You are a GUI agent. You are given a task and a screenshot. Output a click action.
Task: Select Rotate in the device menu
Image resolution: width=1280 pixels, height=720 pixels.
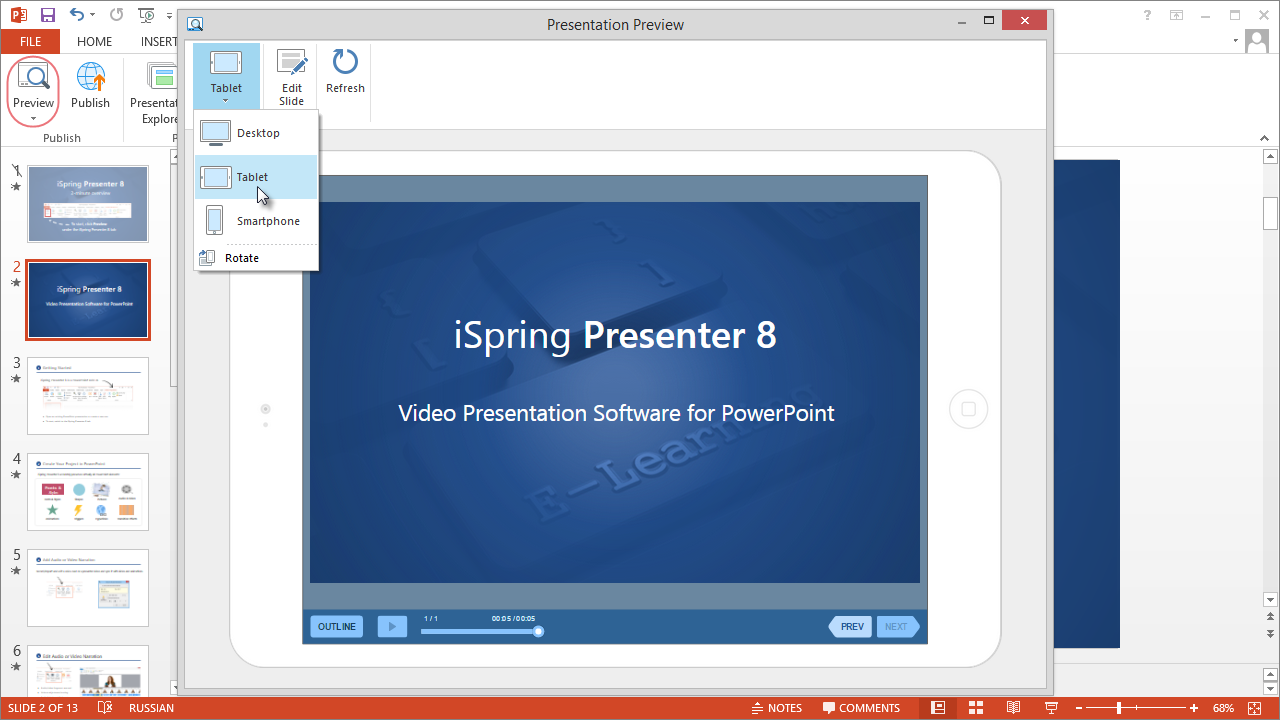pos(257,258)
